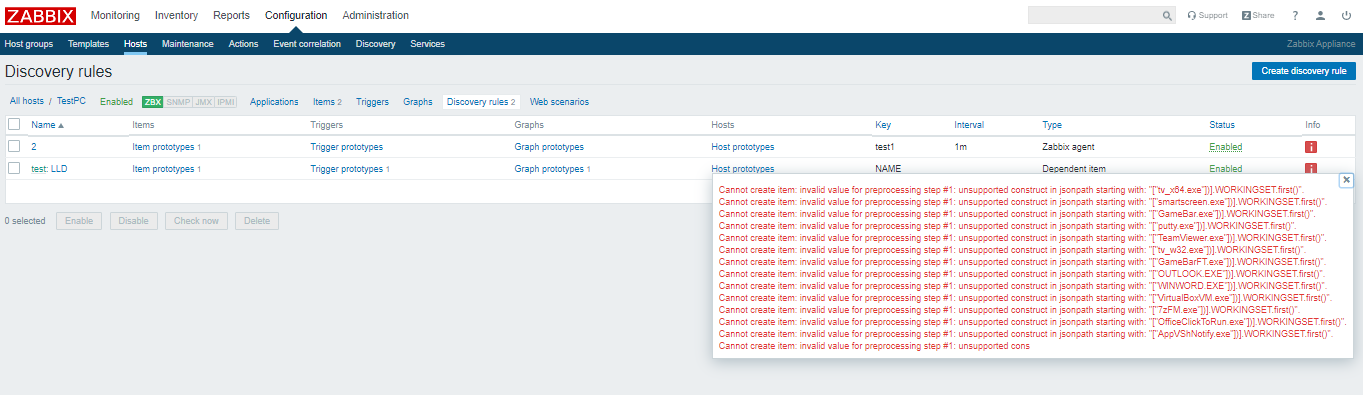
Task: Click the IPMI availability badge
Action: tap(226, 102)
